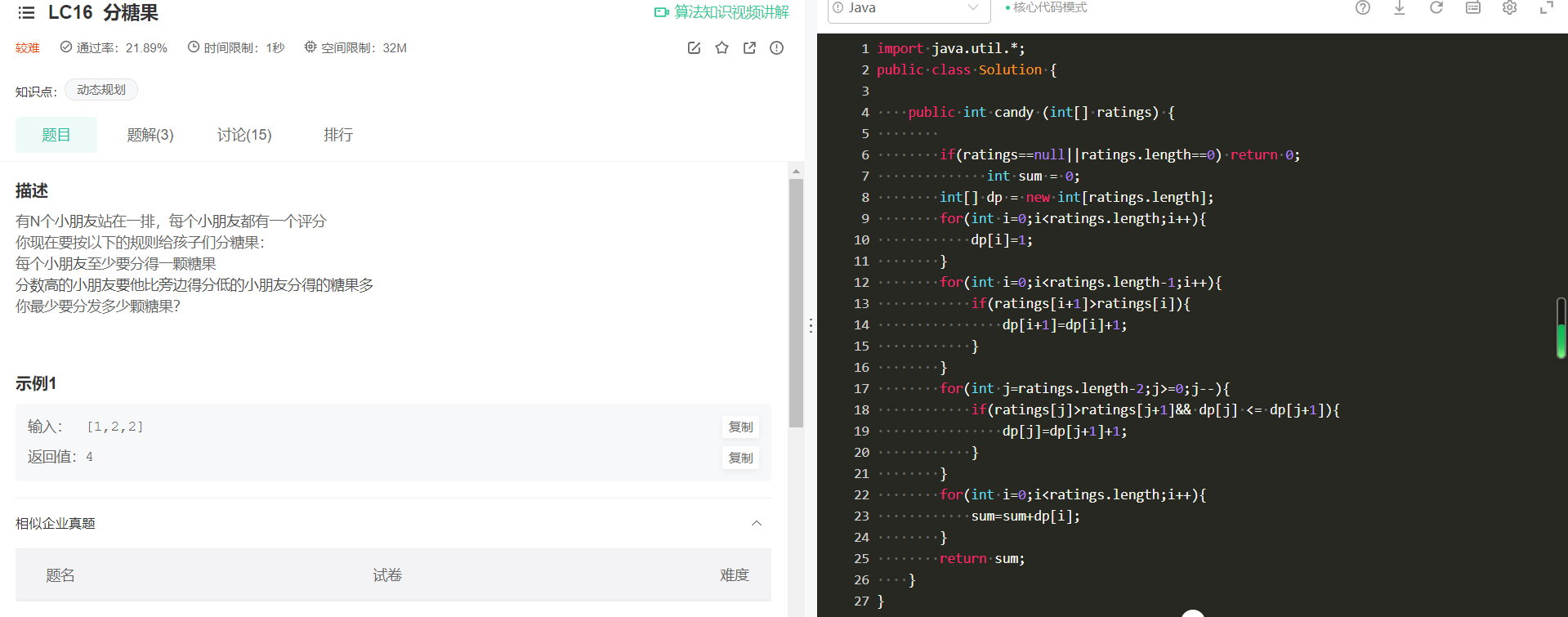Copy the example return value 4
Screen dimensions: 1568x617
[x=741, y=458]
